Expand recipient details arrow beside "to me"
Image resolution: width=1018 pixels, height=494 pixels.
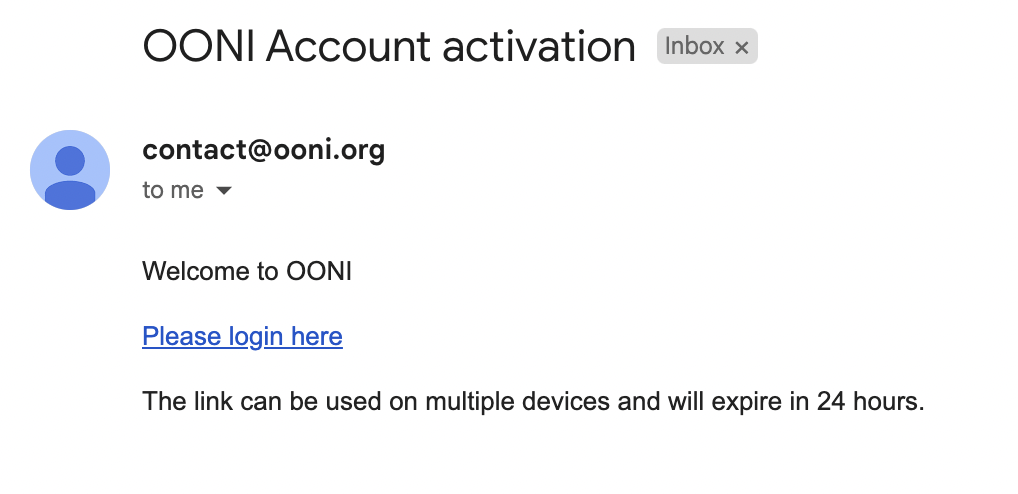(224, 190)
